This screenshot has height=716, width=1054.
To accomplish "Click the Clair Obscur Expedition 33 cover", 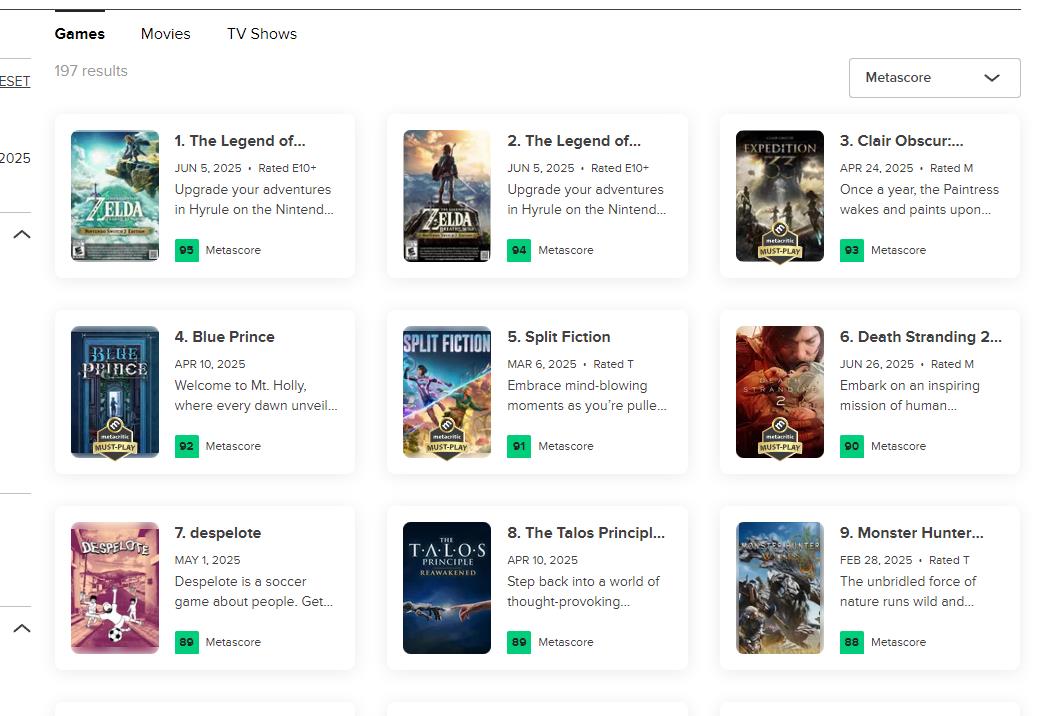I will pyautogui.click(x=779, y=196).
